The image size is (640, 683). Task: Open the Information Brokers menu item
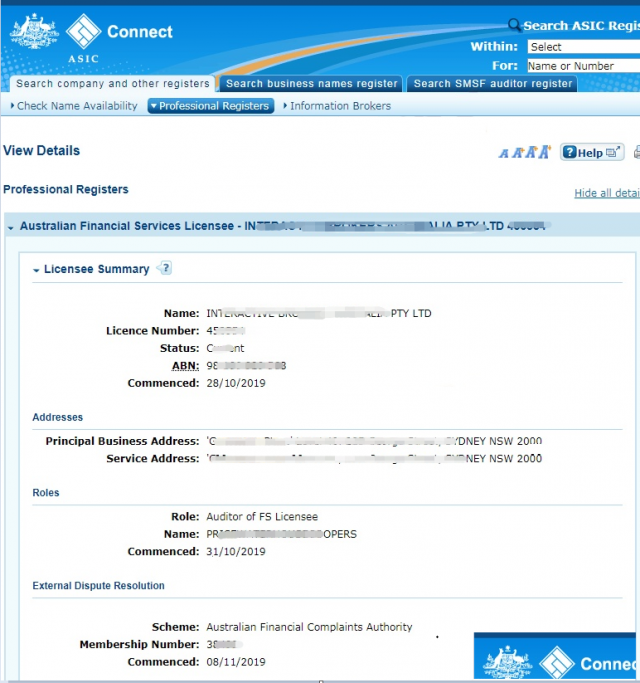coord(338,106)
